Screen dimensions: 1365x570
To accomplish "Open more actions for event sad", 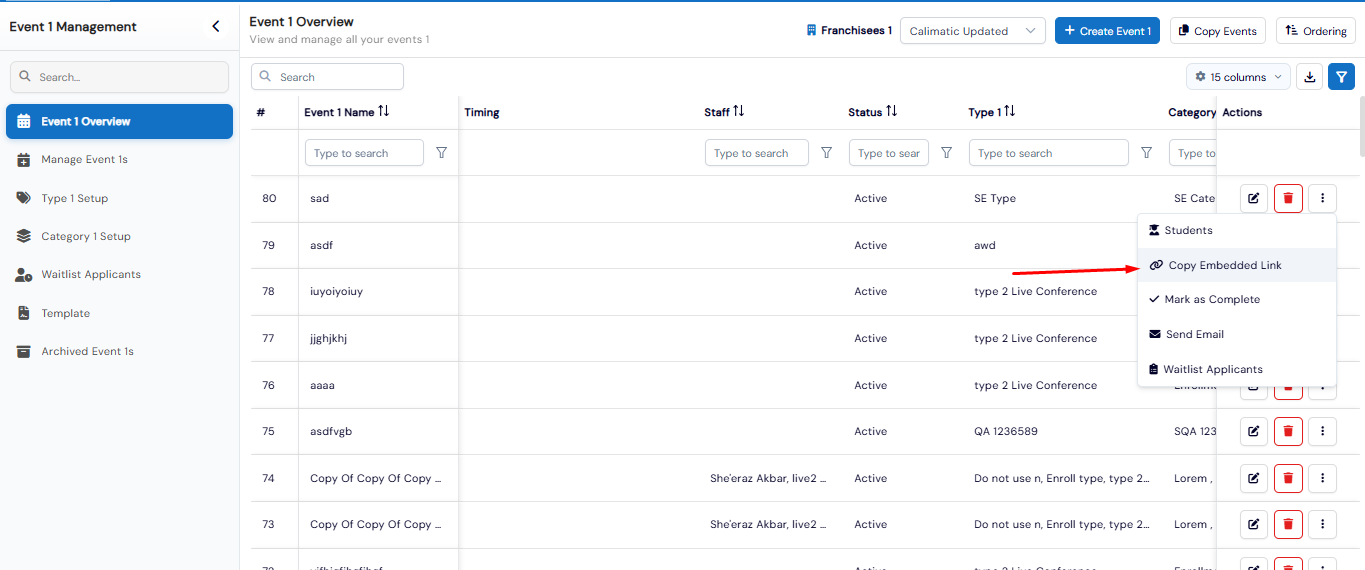I will click(x=1322, y=199).
